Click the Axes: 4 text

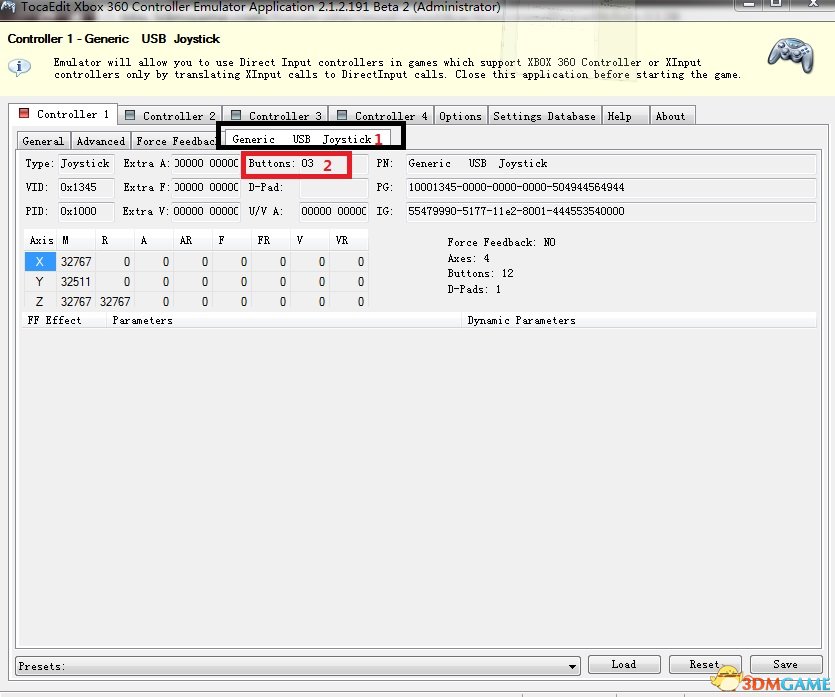pos(468,258)
